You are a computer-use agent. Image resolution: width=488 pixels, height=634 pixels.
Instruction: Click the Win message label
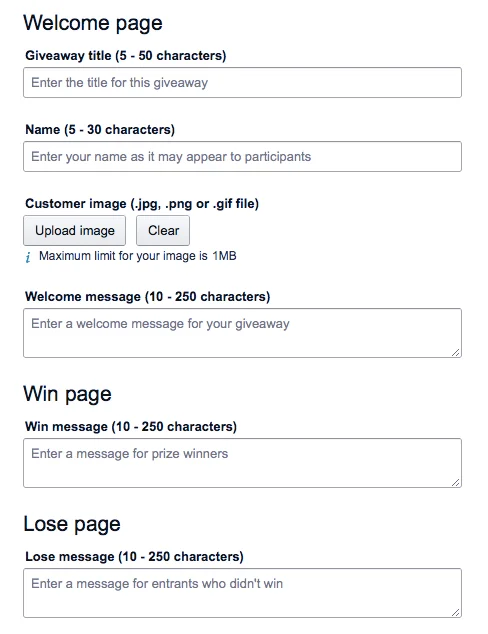pyautogui.click(x=131, y=427)
